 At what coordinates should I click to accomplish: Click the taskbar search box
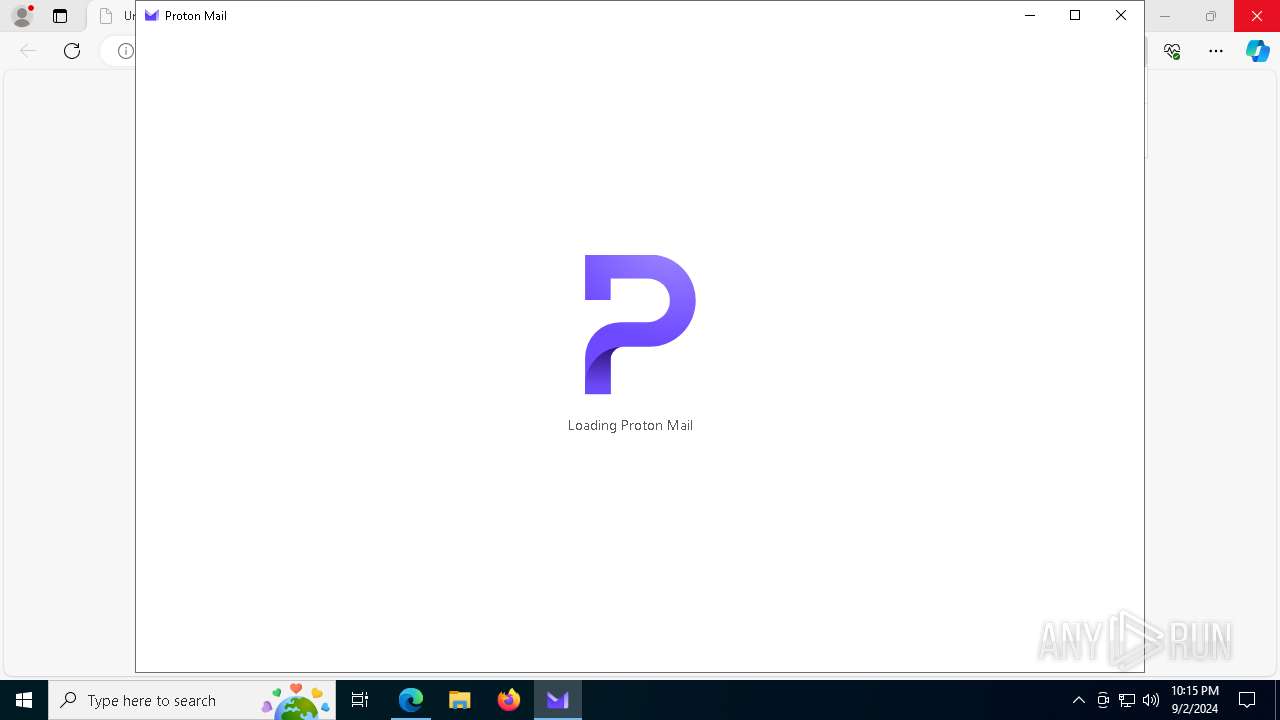(x=192, y=700)
